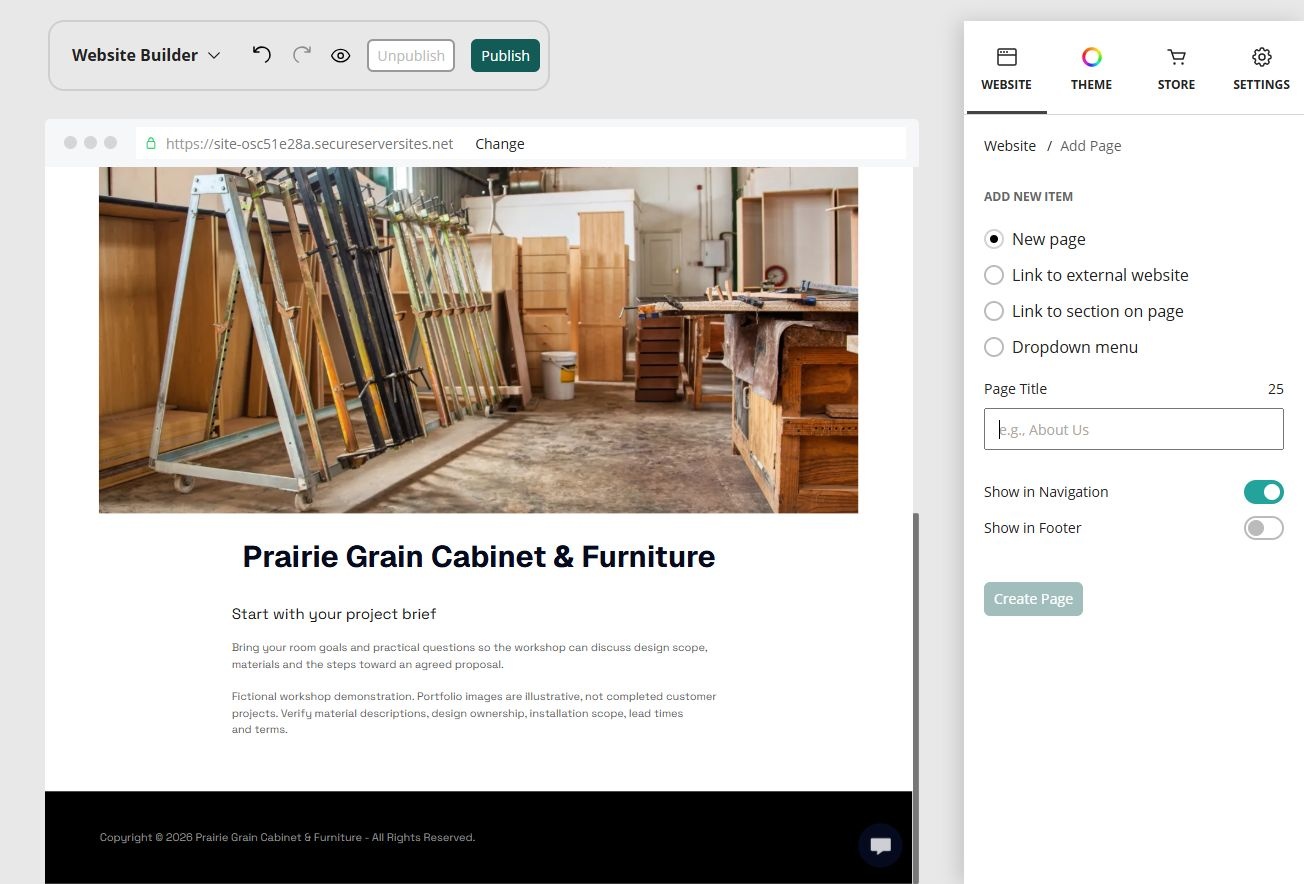Open the chat bubble widget

click(880, 846)
